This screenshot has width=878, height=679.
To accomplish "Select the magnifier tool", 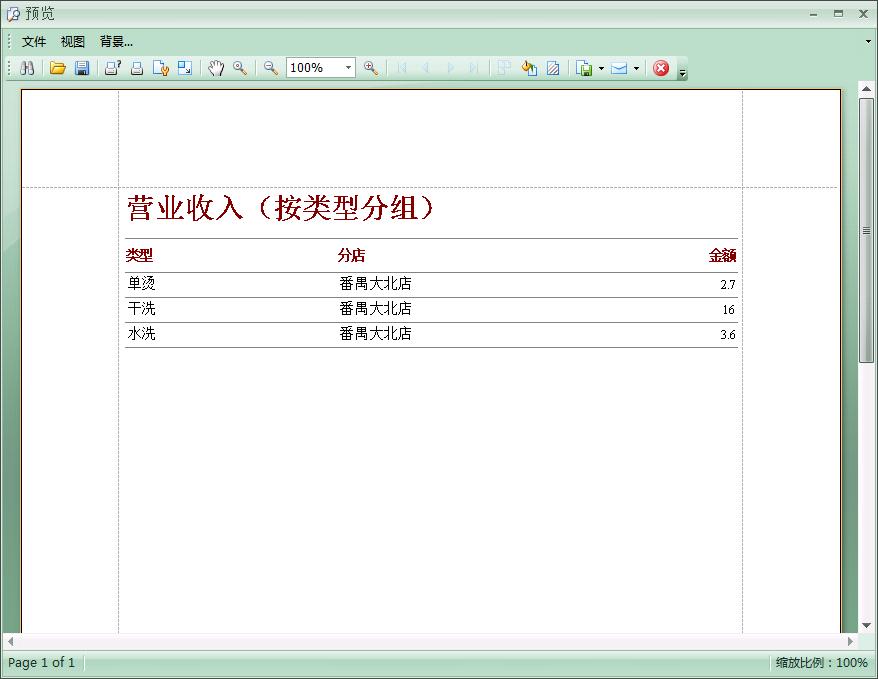I will pos(240,68).
